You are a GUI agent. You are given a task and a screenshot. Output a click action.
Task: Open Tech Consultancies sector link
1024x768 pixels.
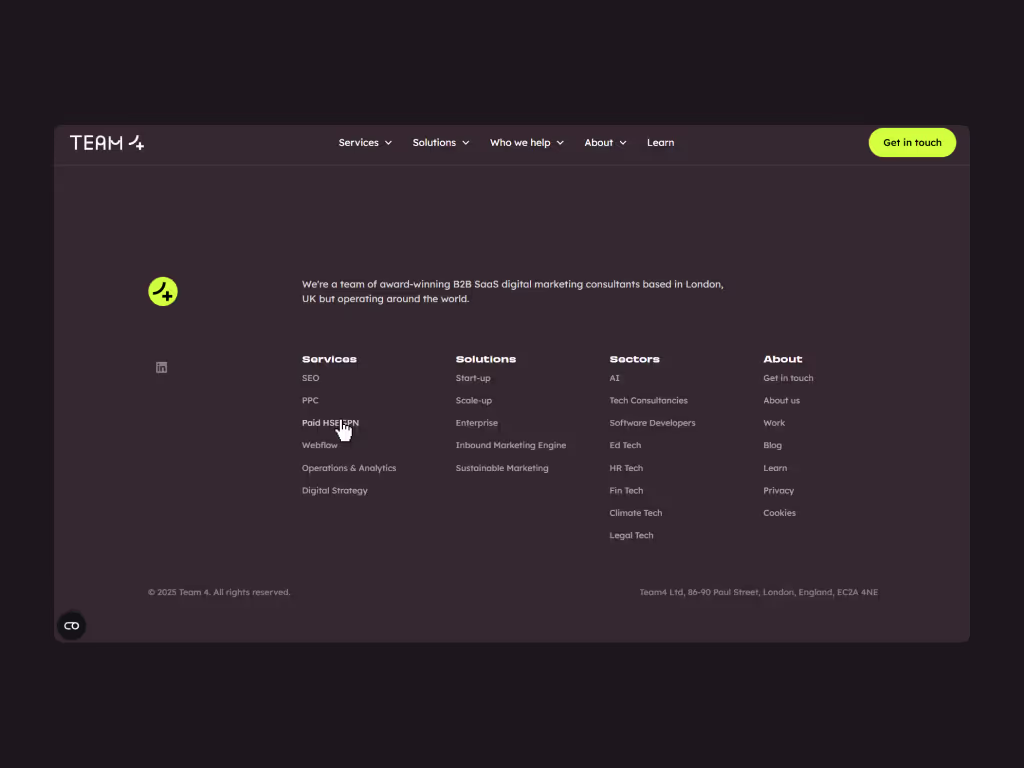648,400
